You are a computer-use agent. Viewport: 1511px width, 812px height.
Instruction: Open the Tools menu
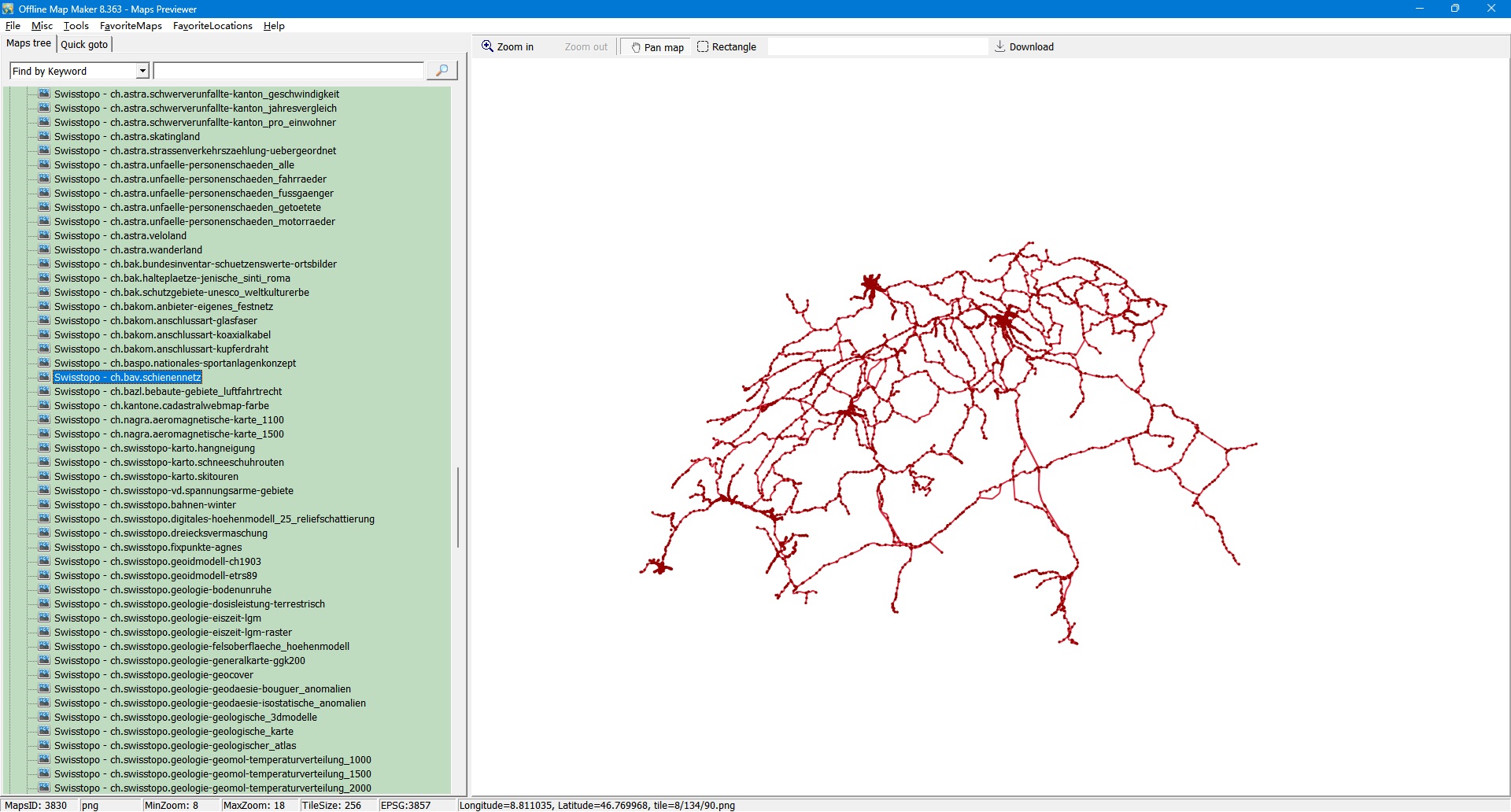[x=76, y=26]
